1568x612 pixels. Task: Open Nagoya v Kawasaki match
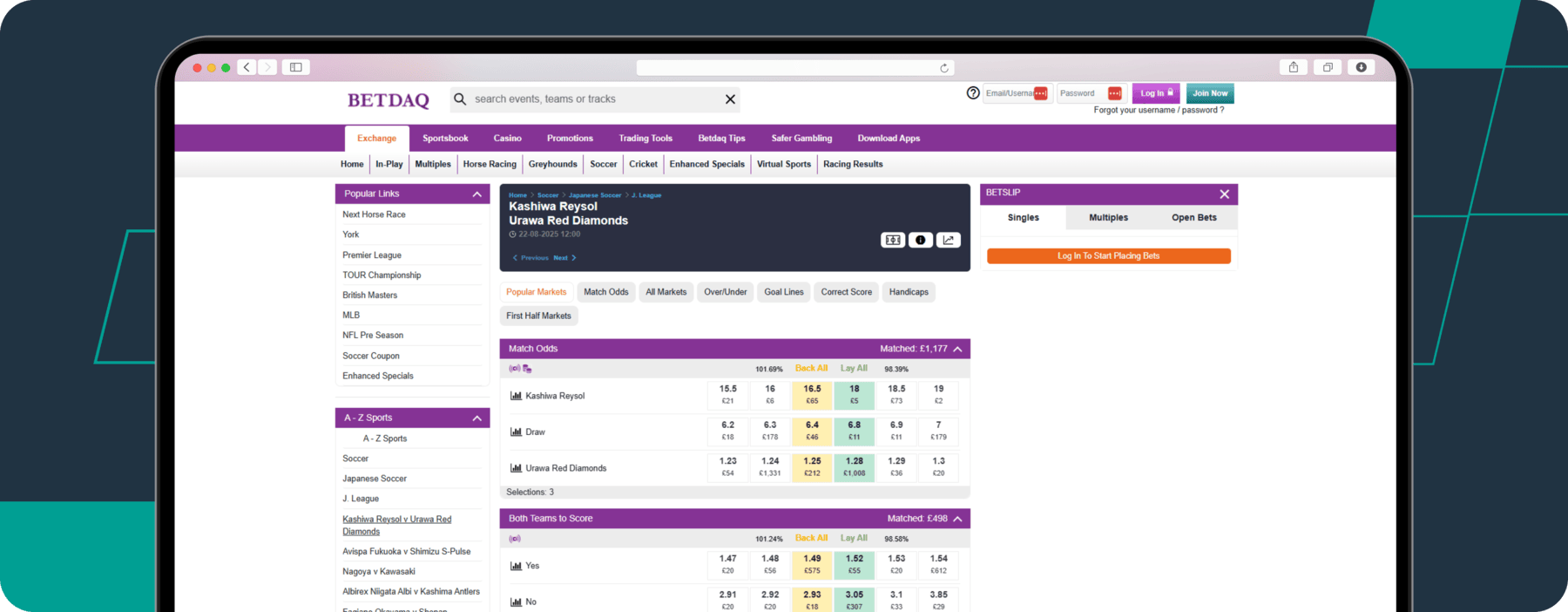pos(379,572)
